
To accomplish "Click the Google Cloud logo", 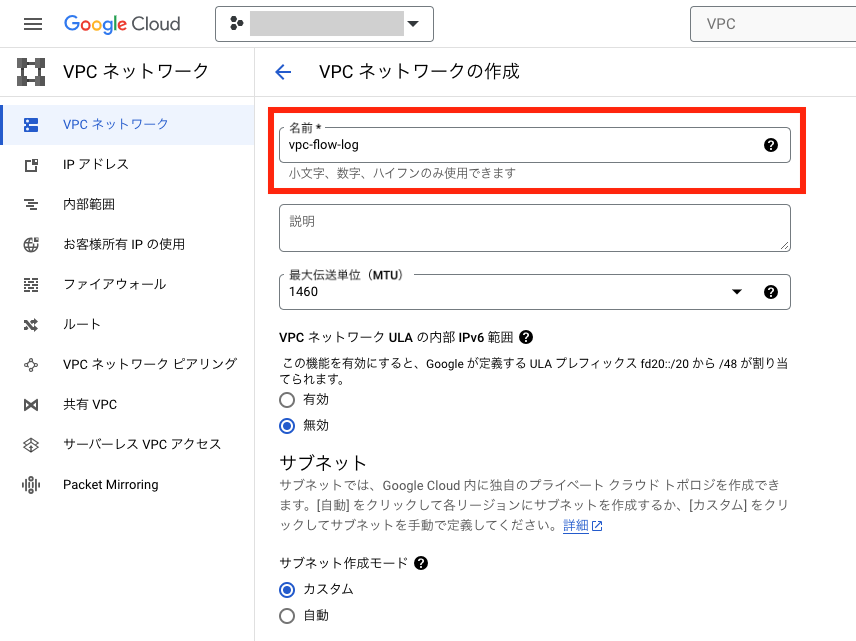I will [x=122, y=24].
